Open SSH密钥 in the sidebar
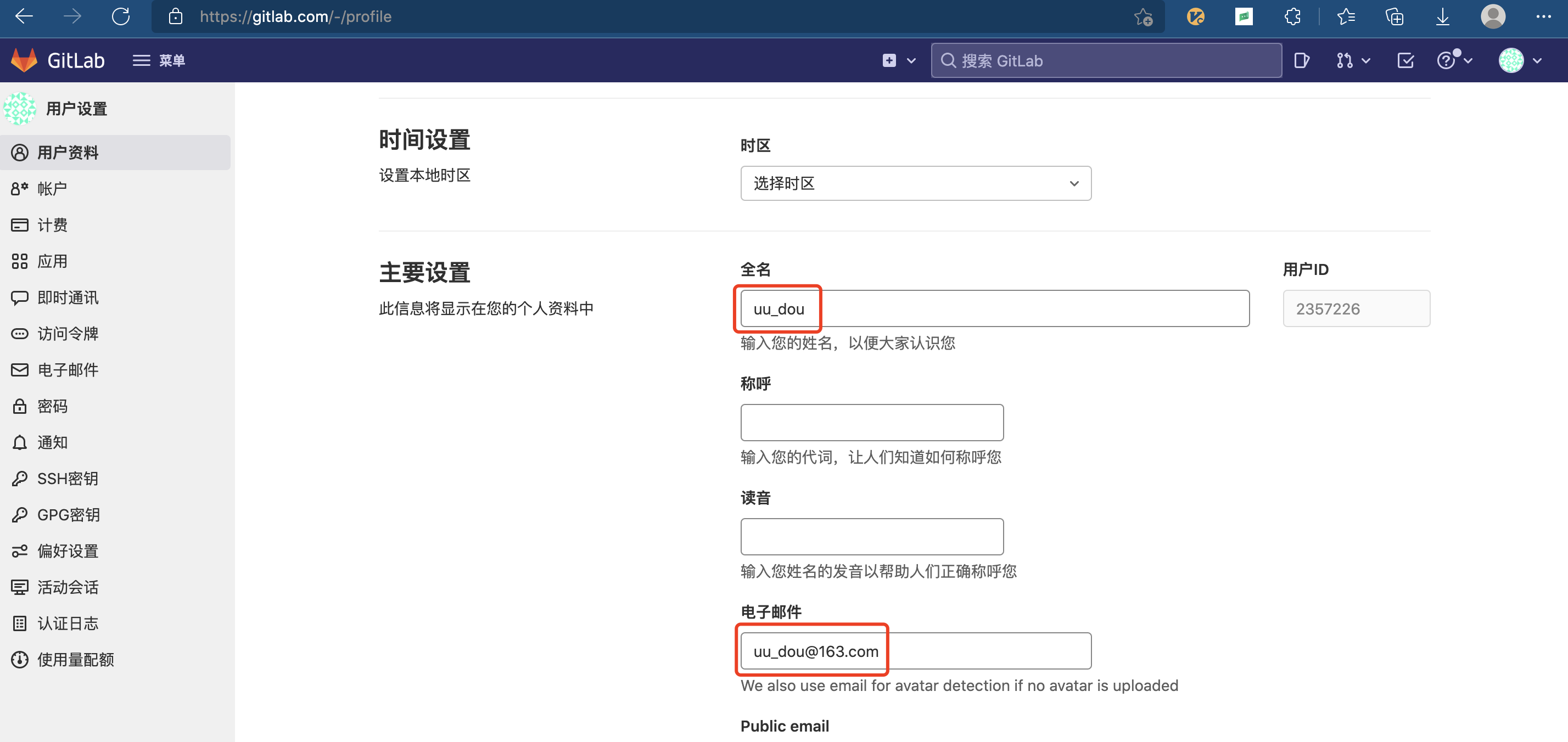Image resolution: width=1568 pixels, height=742 pixels. [x=116, y=479]
